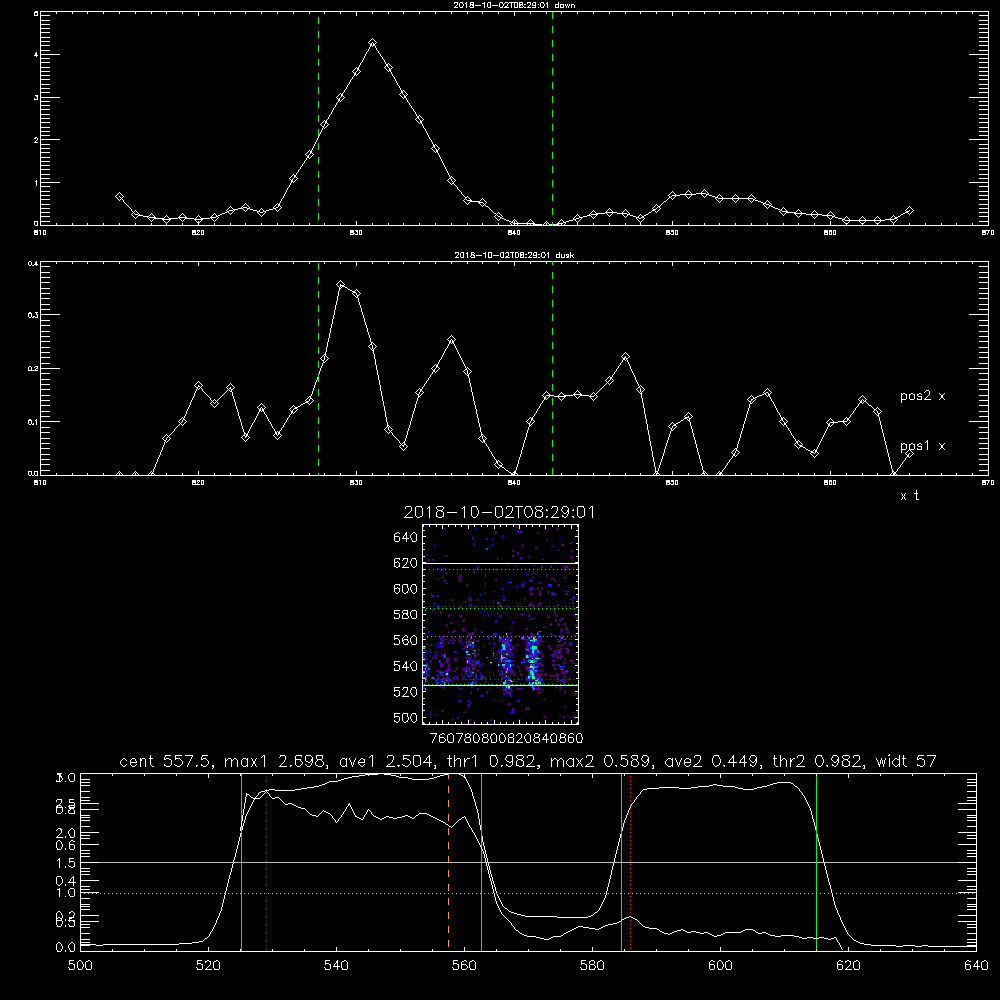Click the leftmost solid green line in the bottom plot
The width and height of the screenshot is (1000, 1000).
242,861
